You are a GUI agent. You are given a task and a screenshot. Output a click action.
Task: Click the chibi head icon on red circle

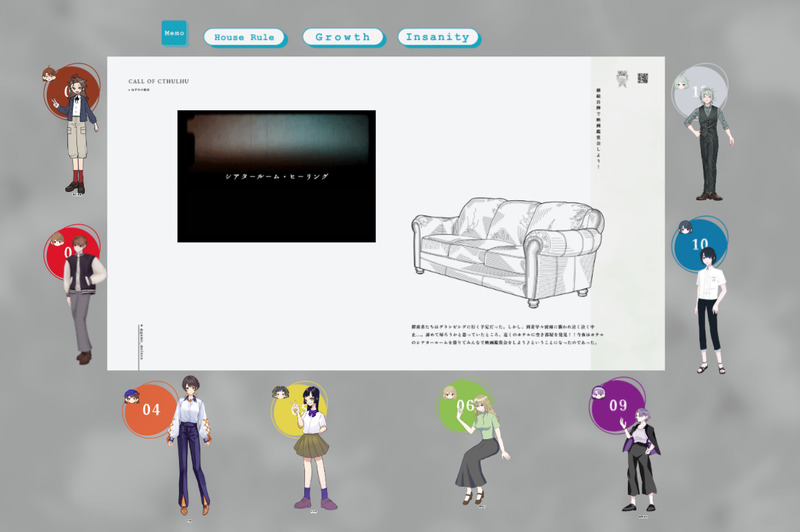point(58,239)
